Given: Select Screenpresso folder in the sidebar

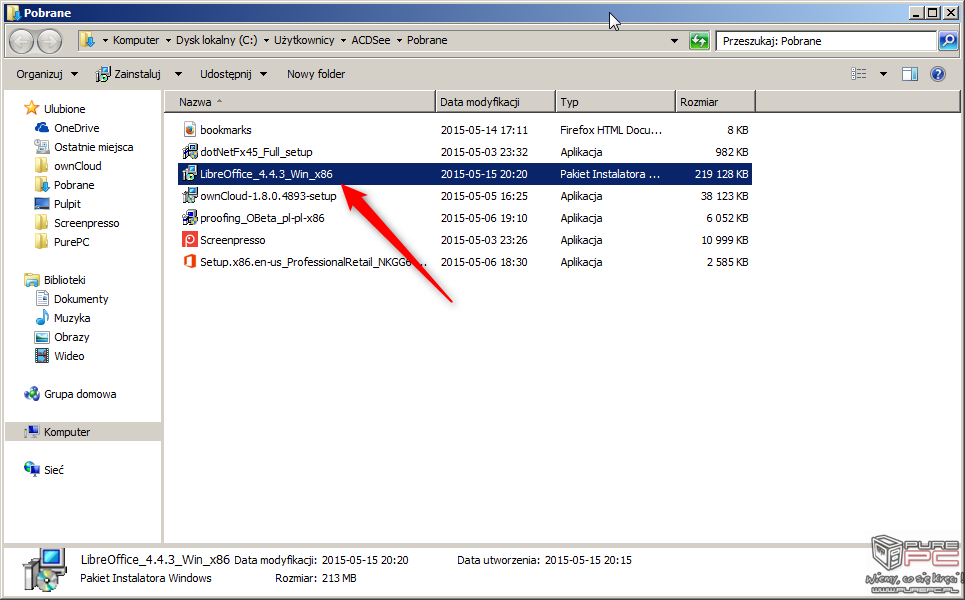Looking at the screenshot, I should tap(87, 223).
